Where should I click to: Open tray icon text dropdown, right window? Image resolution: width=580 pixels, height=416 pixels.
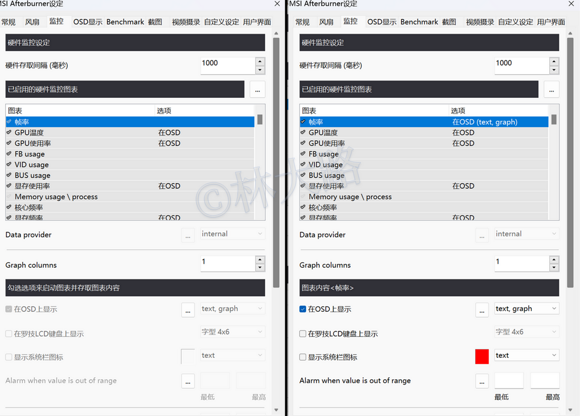tap(526, 355)
